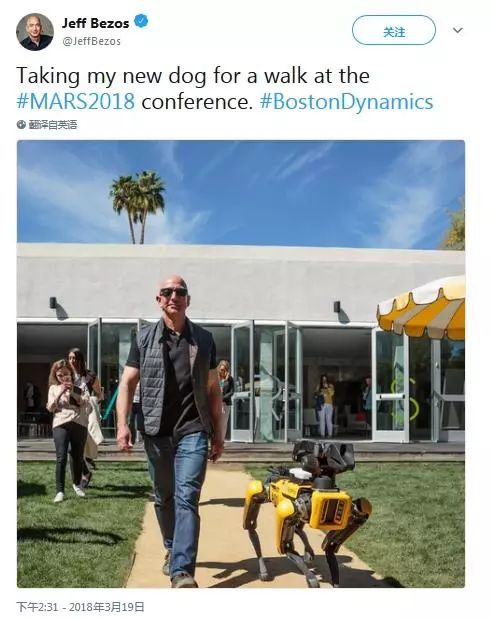The width and height of the screenshot is (492, 619).
Task: Follow the account with 关注 button
Action: [x=394, y=30]
